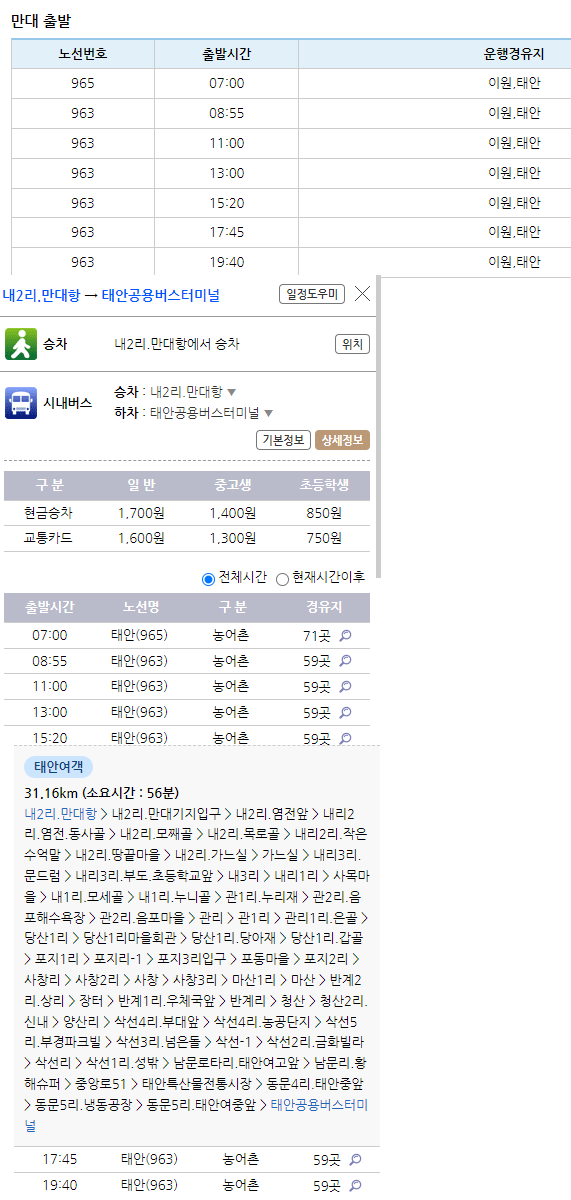
Task: Click the 내2리.만대항 origin link in header
Action: click(40, 295)
